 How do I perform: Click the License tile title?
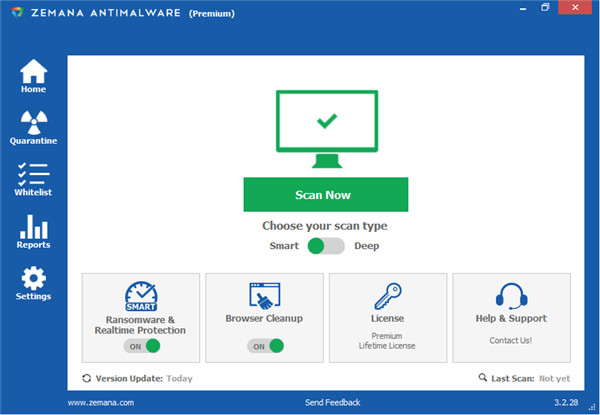pyautogui.click(x=387, y=318)
